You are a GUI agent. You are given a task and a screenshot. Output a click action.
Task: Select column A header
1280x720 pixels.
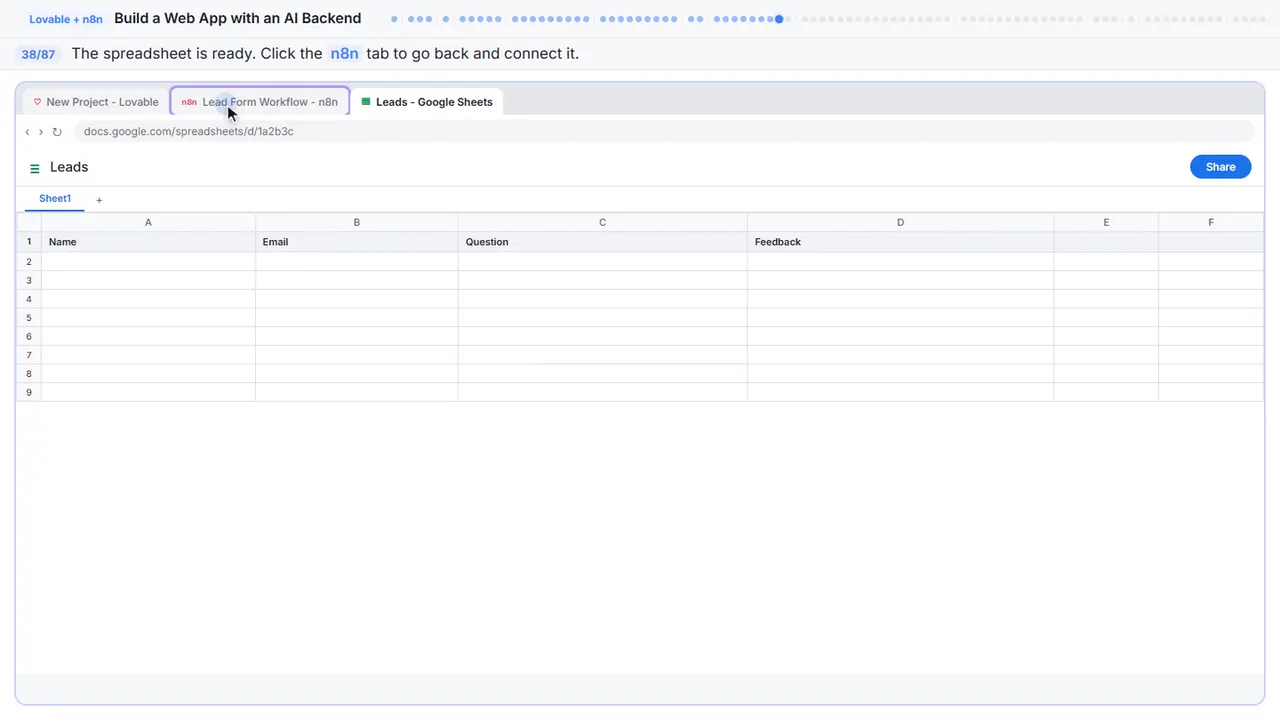click(148, 222)
